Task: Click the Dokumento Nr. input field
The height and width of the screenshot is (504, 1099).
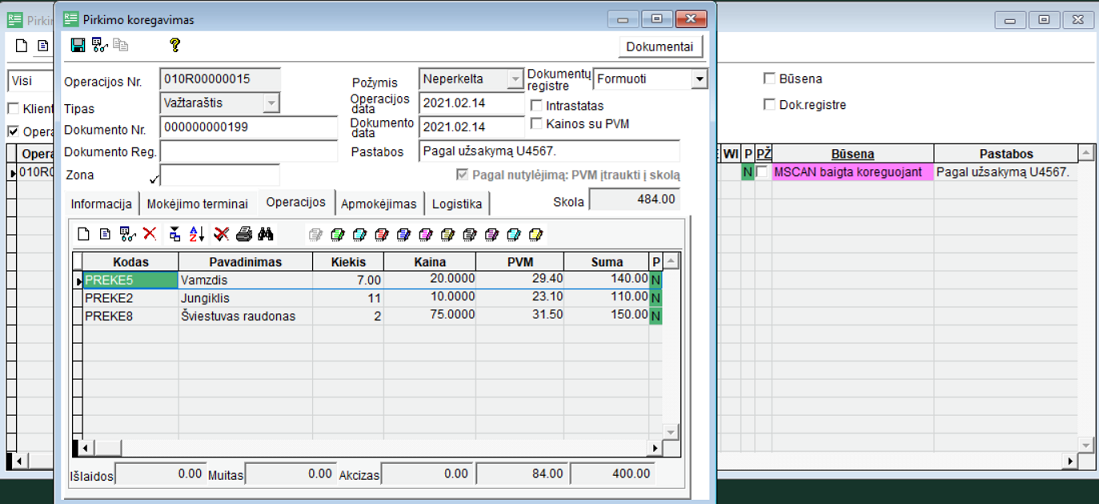Action: pos(250,128)
